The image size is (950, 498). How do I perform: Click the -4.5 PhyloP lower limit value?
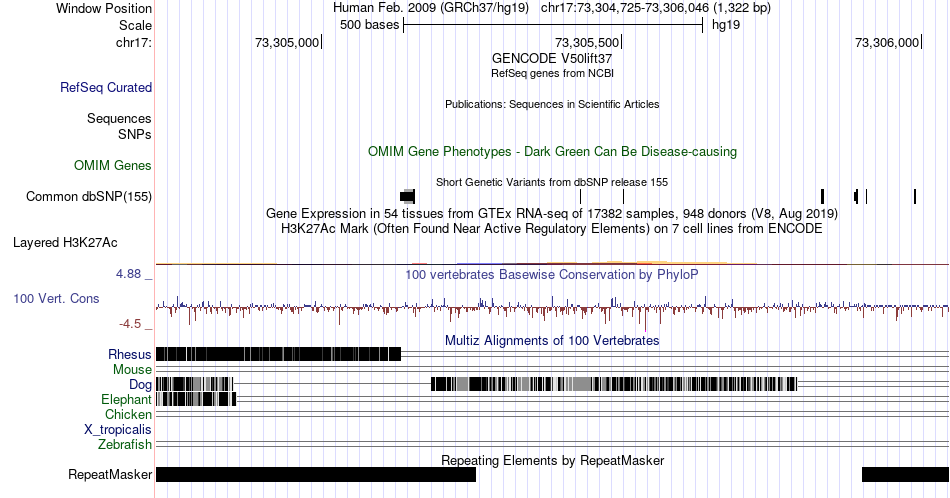pyautogui.click(x=130, y=324)
